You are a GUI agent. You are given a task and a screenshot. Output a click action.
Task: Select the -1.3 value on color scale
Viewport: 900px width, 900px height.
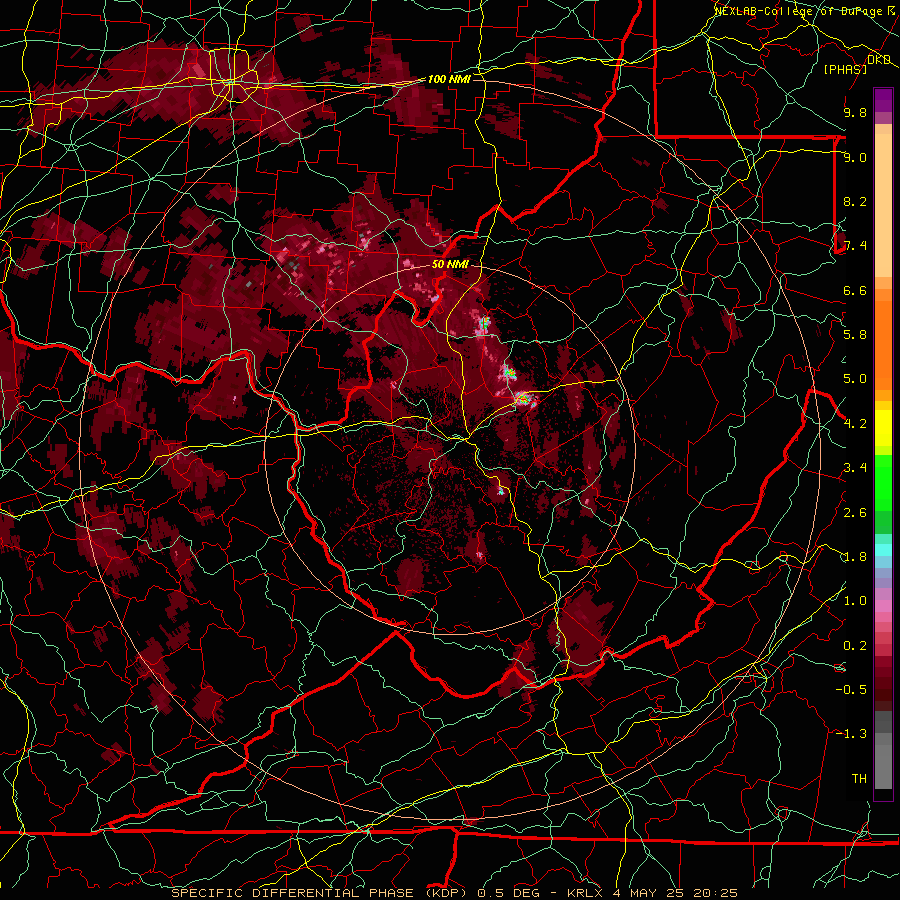coord(851,734)
